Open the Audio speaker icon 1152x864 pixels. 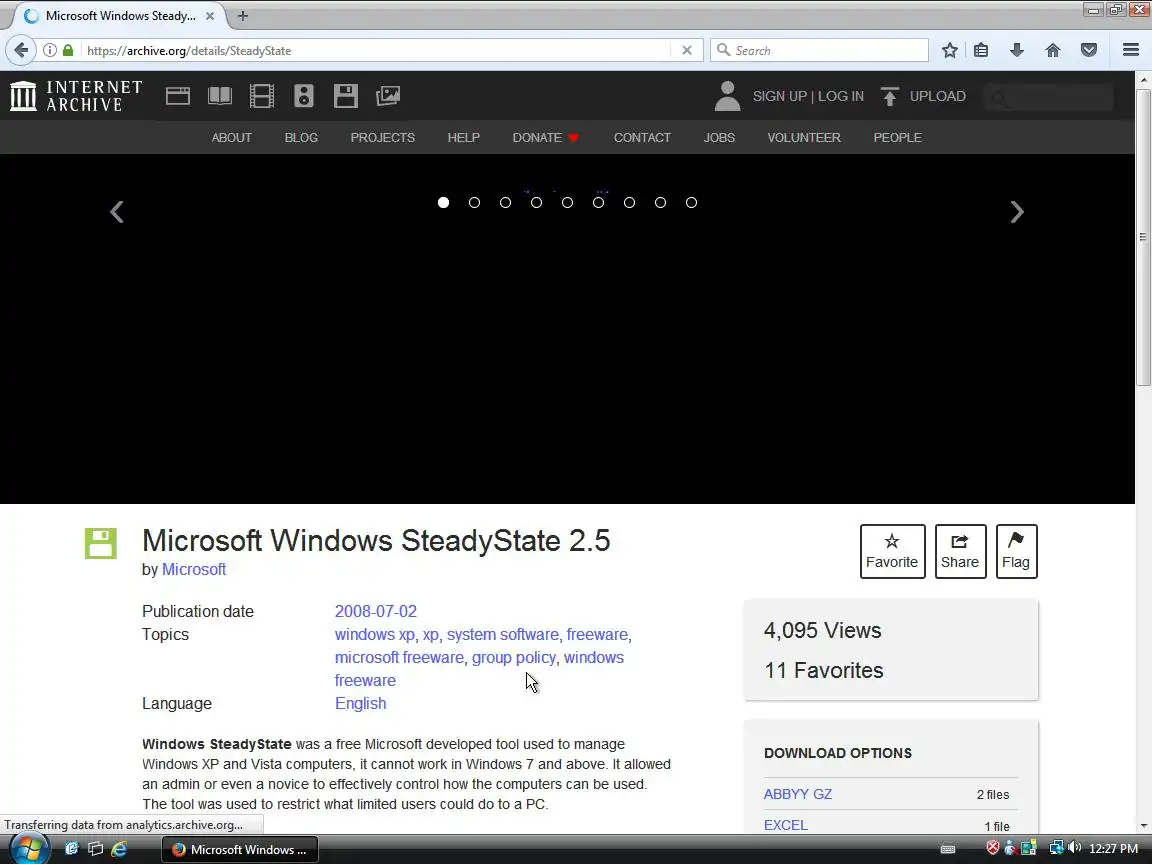[303, 96]
